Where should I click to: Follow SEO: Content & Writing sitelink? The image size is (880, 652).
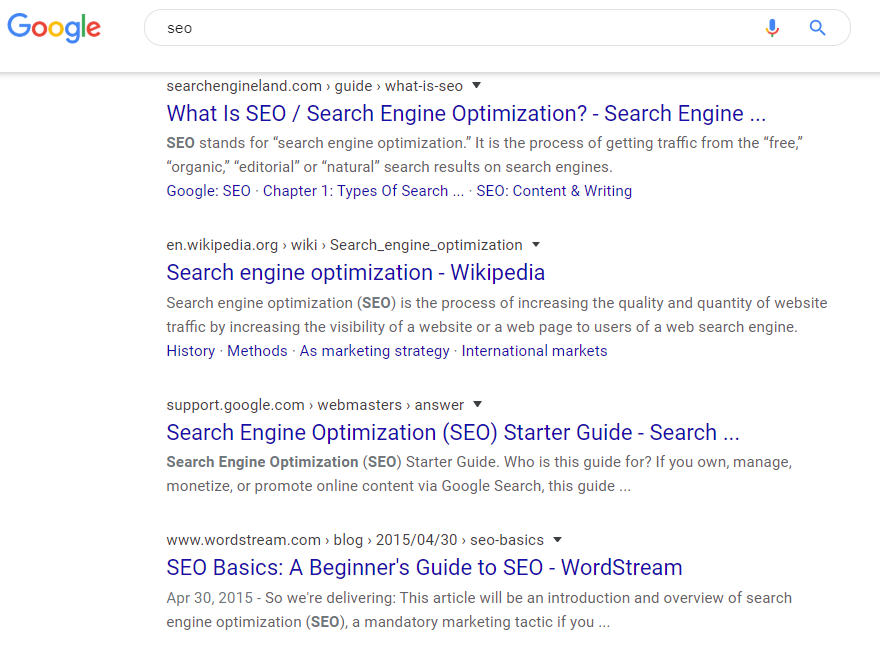click(x=554, y=191)
